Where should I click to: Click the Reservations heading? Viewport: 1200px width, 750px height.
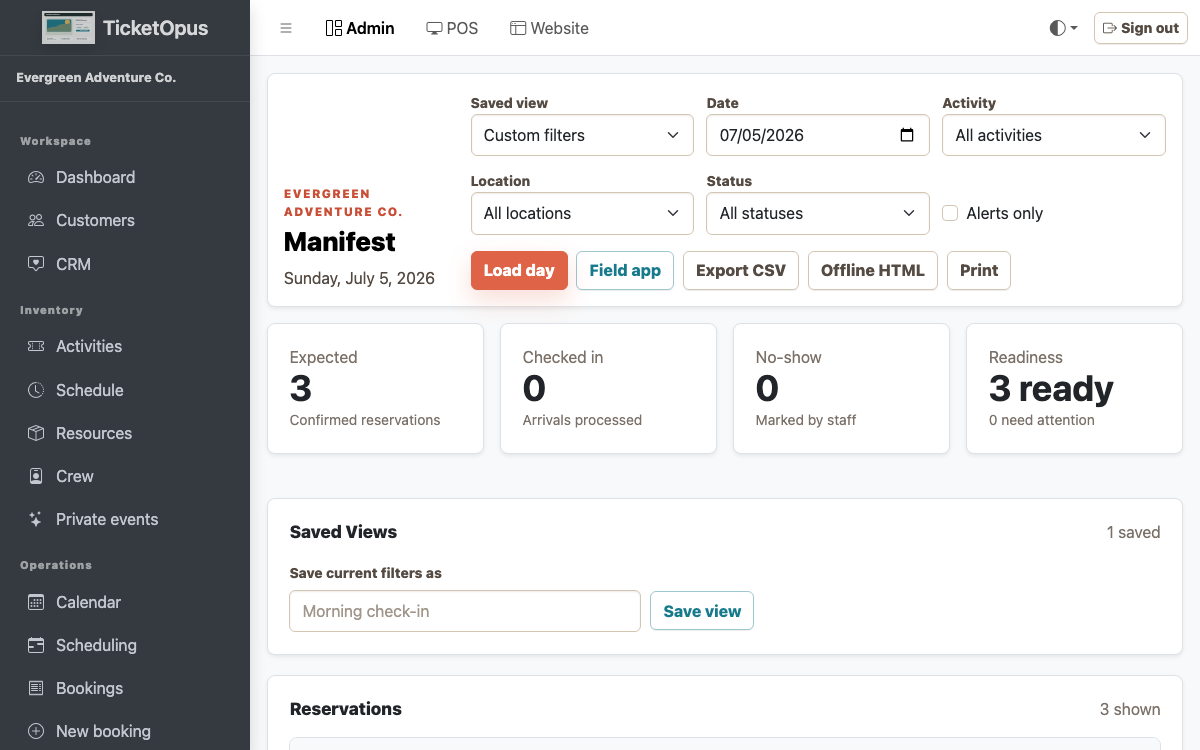(x=346, y=709)
